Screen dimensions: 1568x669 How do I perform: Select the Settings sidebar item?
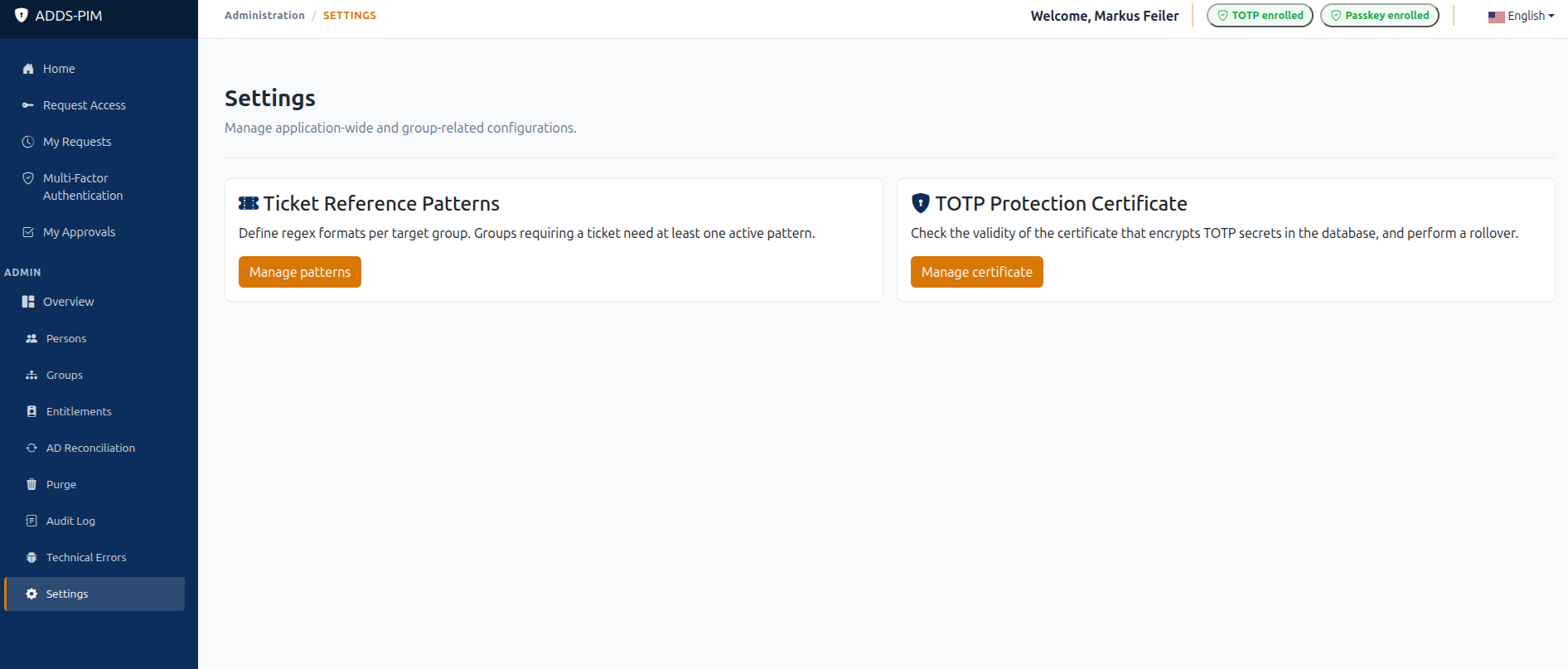coord(94,594)
